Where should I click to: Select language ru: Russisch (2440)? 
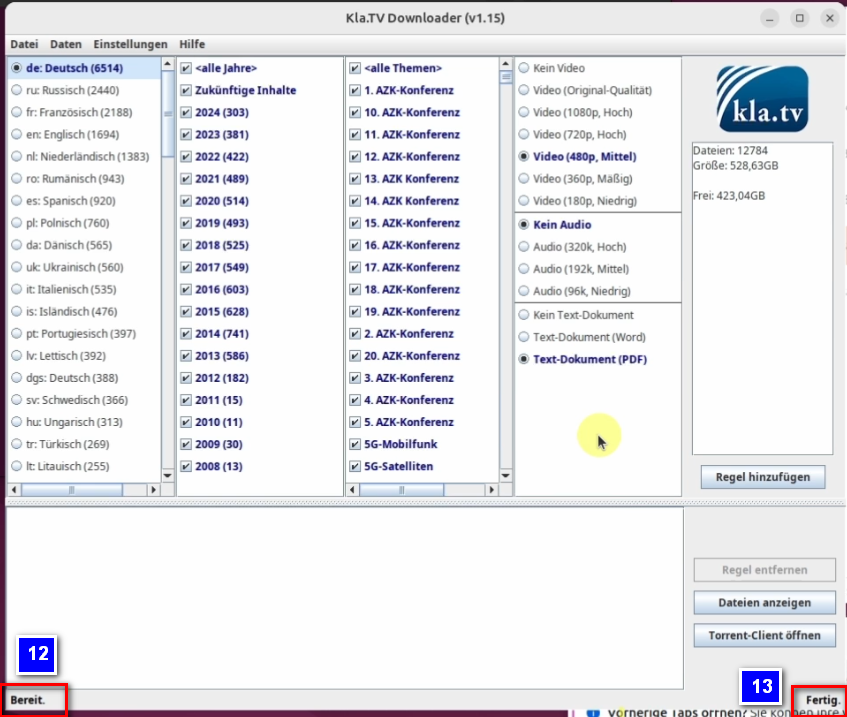pyautogui.click(x=65, y=90)
